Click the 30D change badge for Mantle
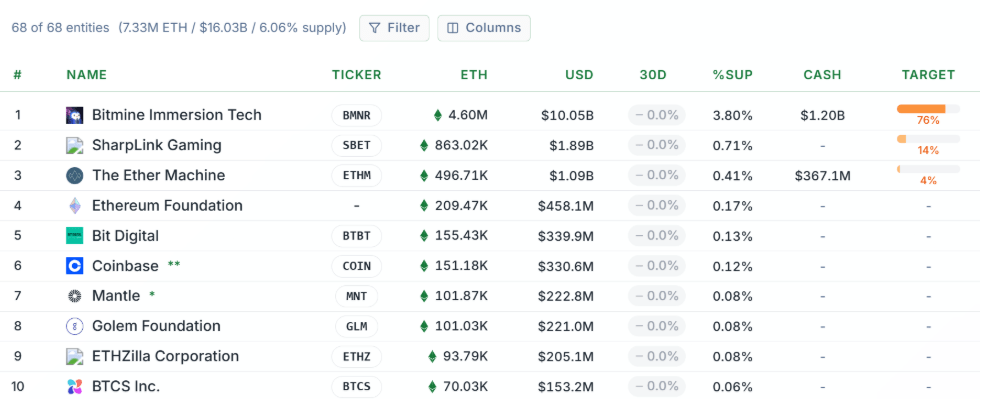 pyautogui.click(x=655, y=296)
